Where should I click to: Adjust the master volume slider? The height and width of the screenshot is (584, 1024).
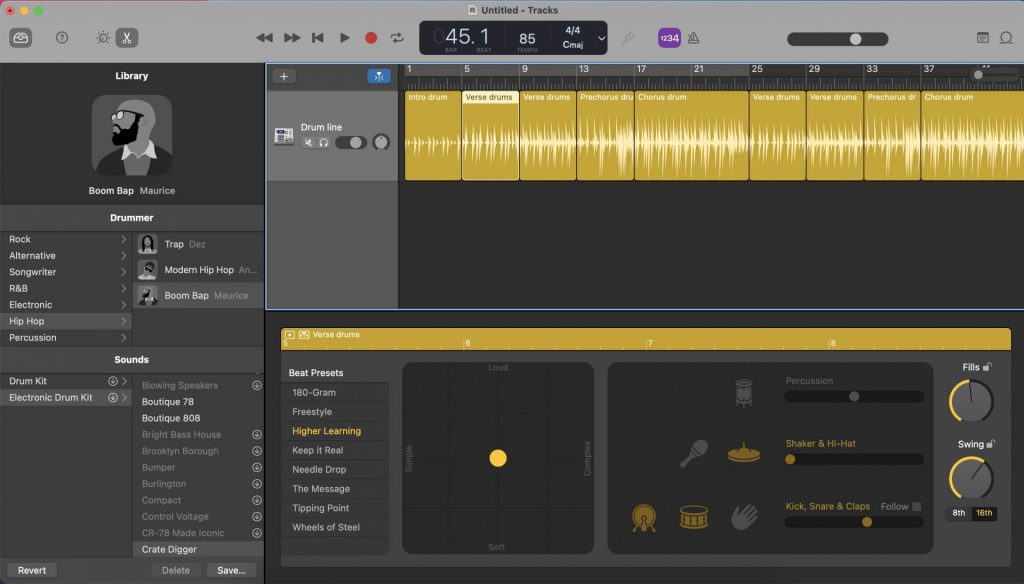click(x=837, y=39)
